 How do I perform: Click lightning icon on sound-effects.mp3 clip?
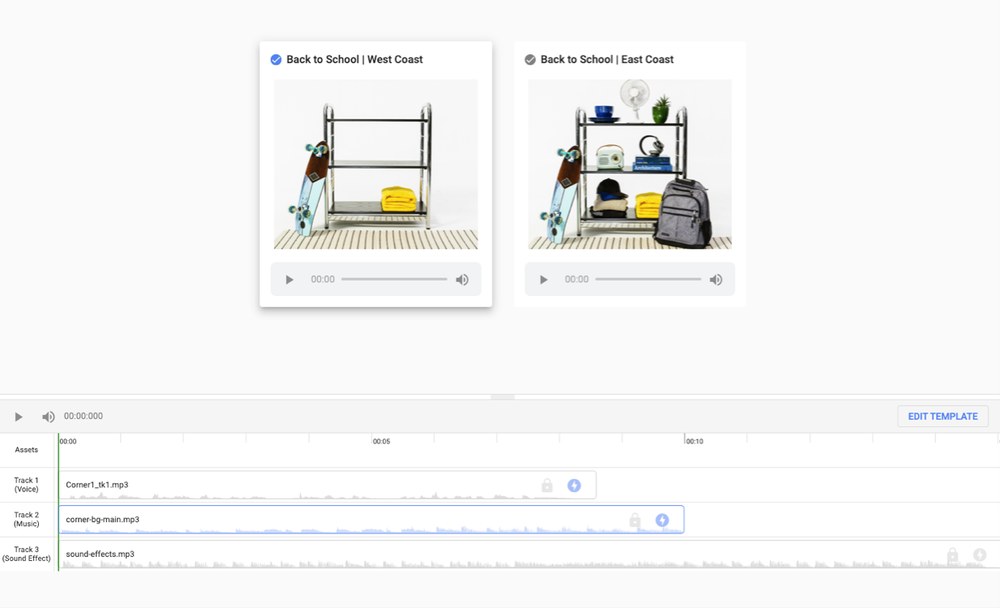click(x=980, y=555)
